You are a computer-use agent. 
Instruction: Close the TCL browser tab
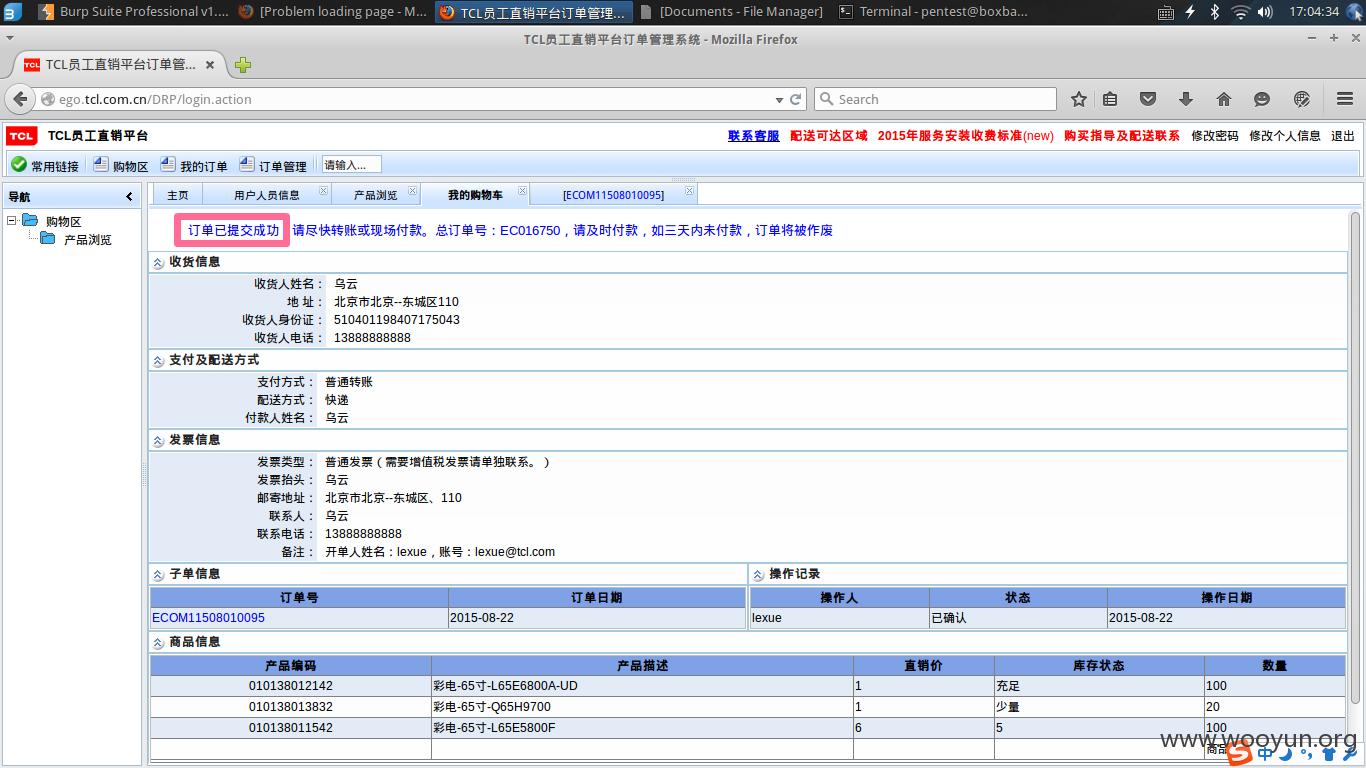pyautogui.click(x=210, y=65)
